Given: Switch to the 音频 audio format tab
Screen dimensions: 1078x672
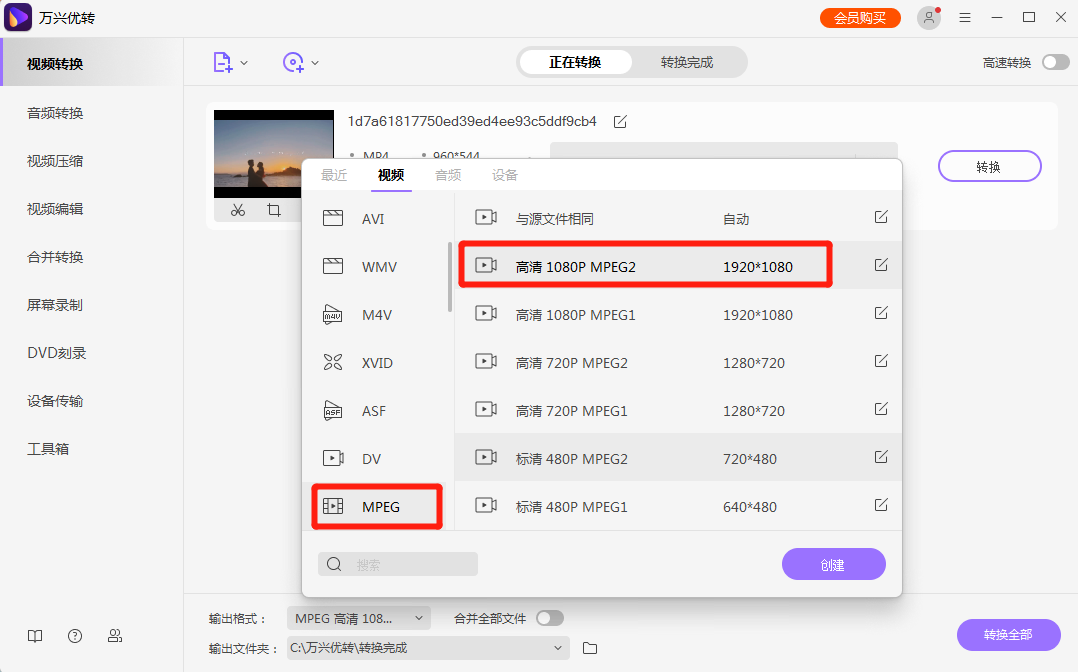Looking at the screenshot, I should coord(447,174).
